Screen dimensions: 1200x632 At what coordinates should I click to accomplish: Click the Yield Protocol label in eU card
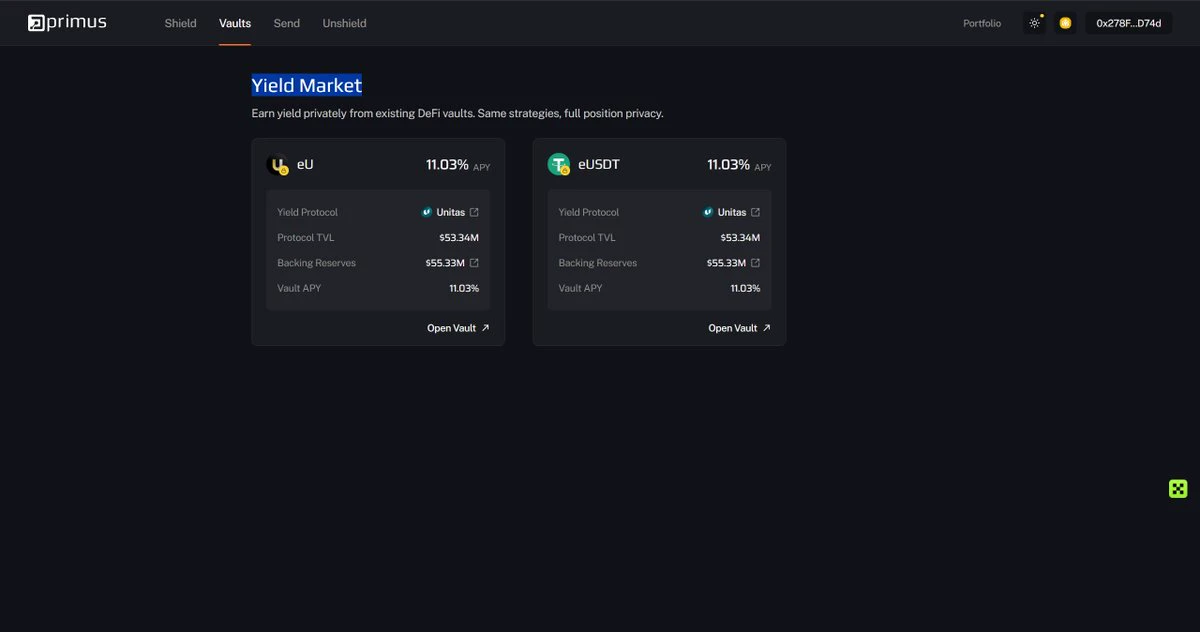[x=308, y=212]
